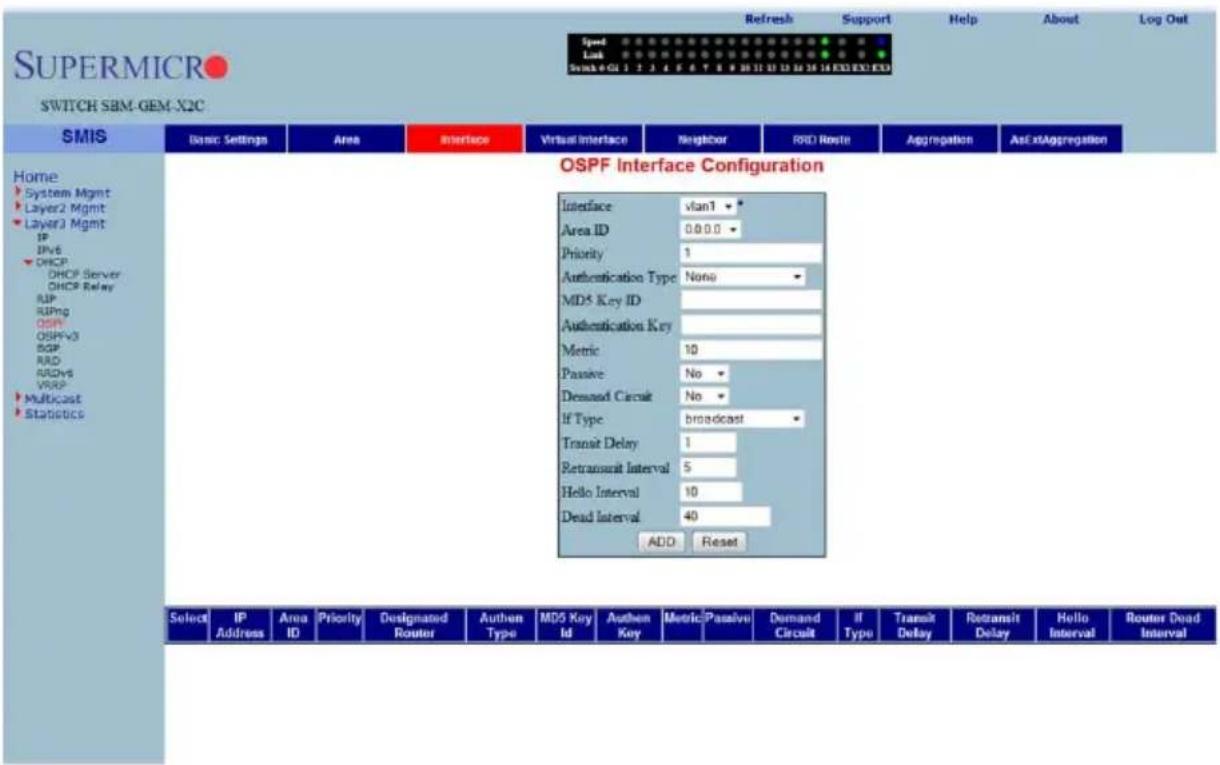Open the Passive dropdown
Image resolution: width=1220 pixels, height=765 pixels.
point(704,372)
